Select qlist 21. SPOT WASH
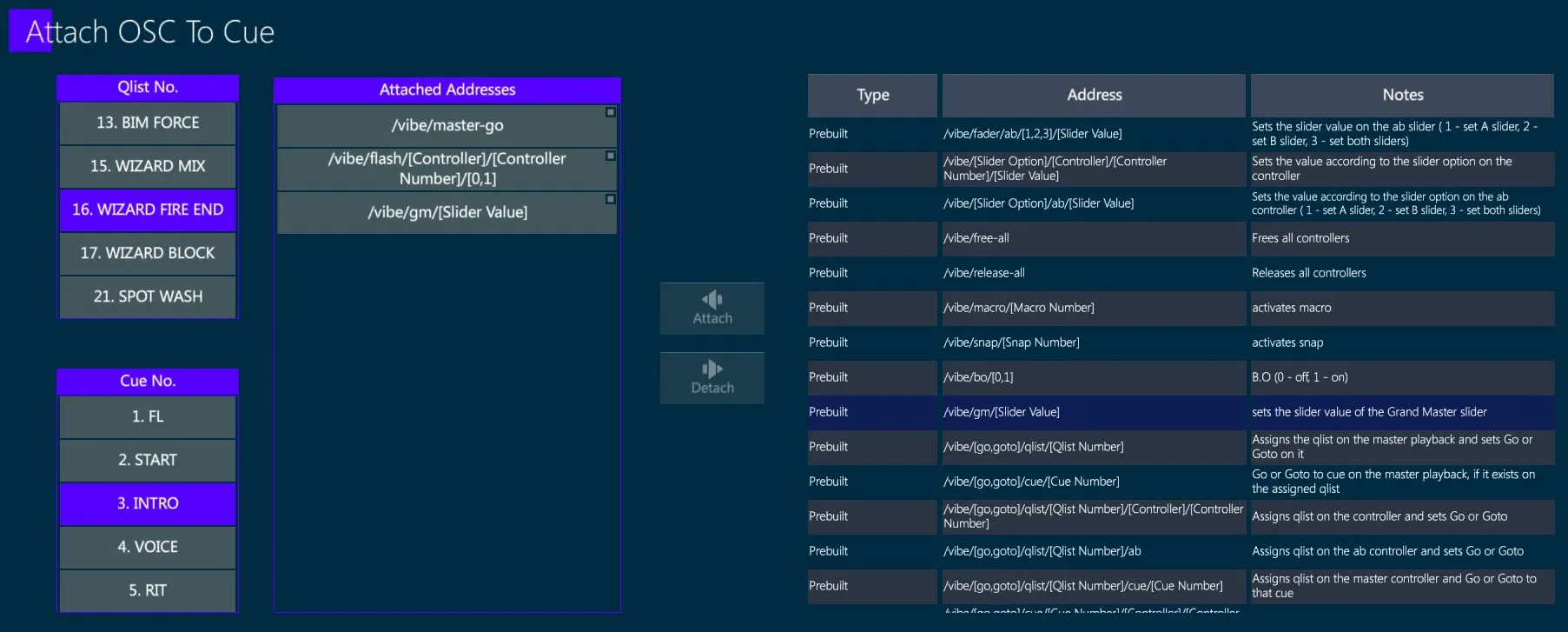Viewport: 1568px width, 632px height. [148, 297]
